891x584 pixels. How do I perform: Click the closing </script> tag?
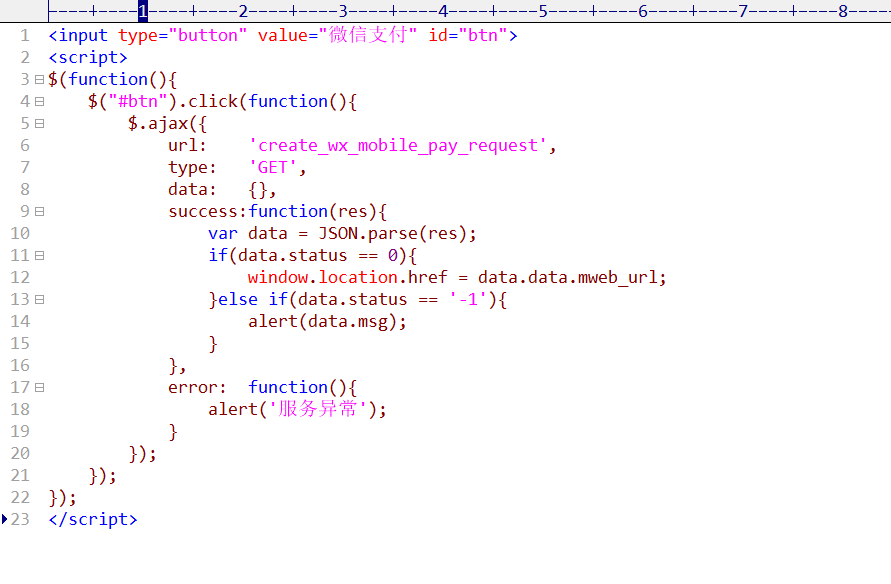point(93,519)
